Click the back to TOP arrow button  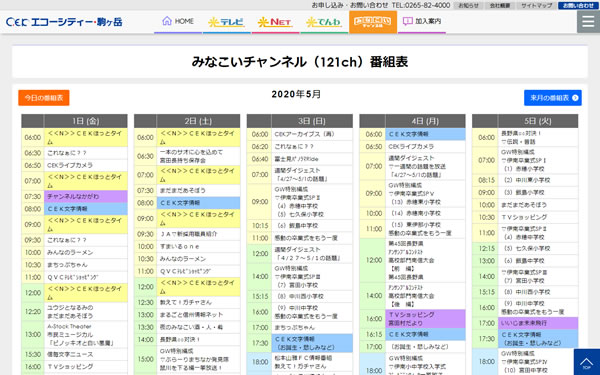587,362
